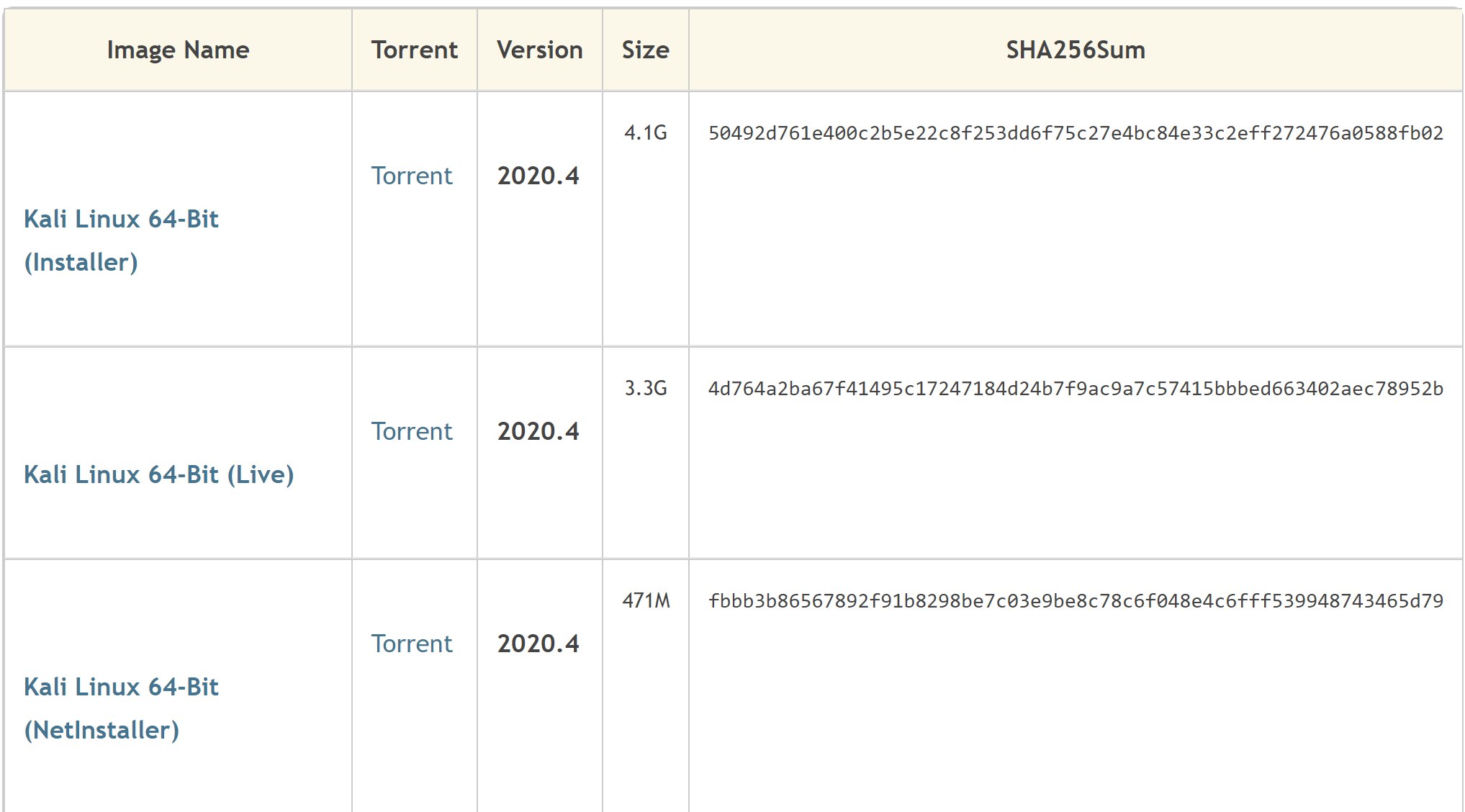Click Torrent link for Live image
This screenshot has height=812, width=1465.
412,432
